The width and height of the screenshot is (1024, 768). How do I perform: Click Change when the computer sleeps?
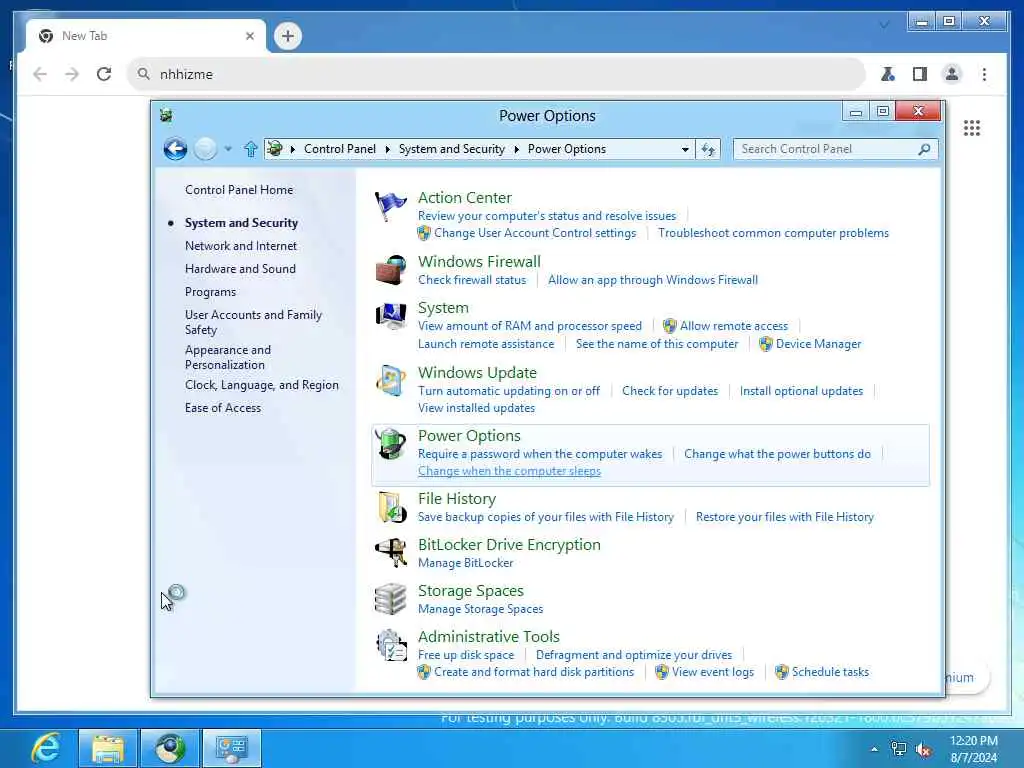(509, 471)
